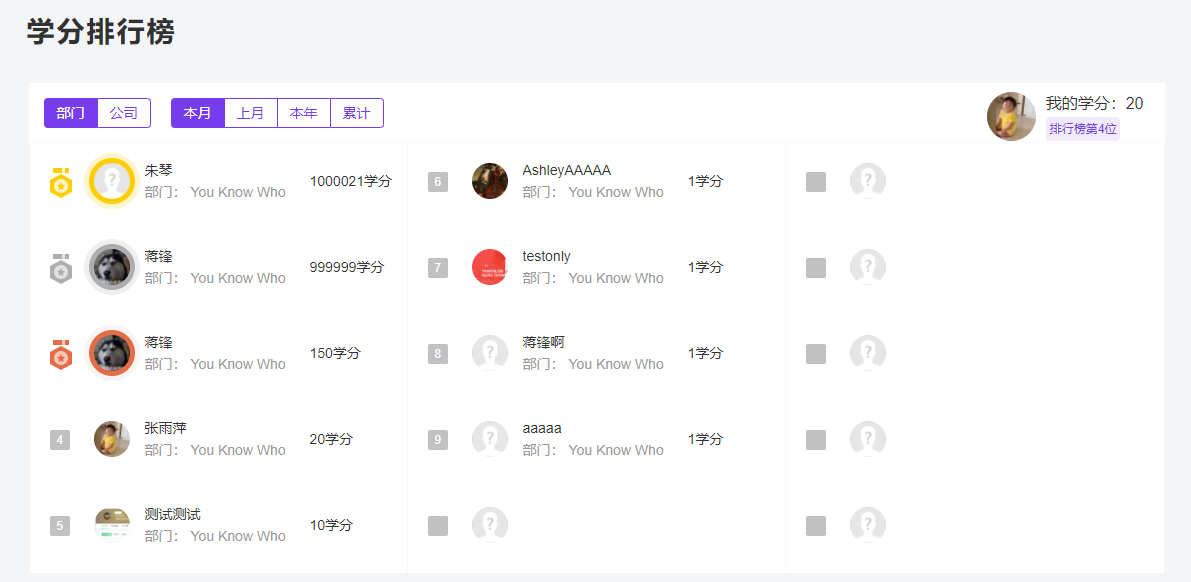Click the name 蒋锋啊

point(544,342)
